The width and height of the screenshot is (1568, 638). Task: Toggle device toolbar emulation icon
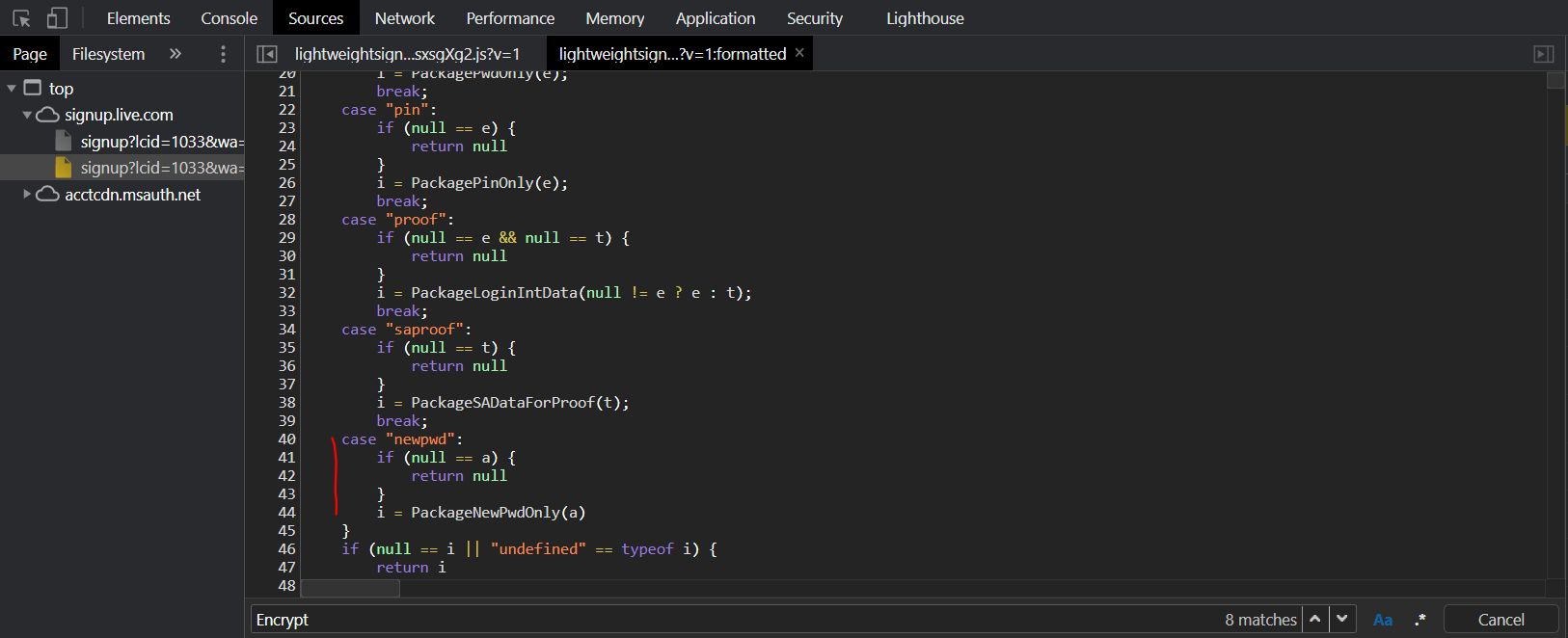click(57, 18)
